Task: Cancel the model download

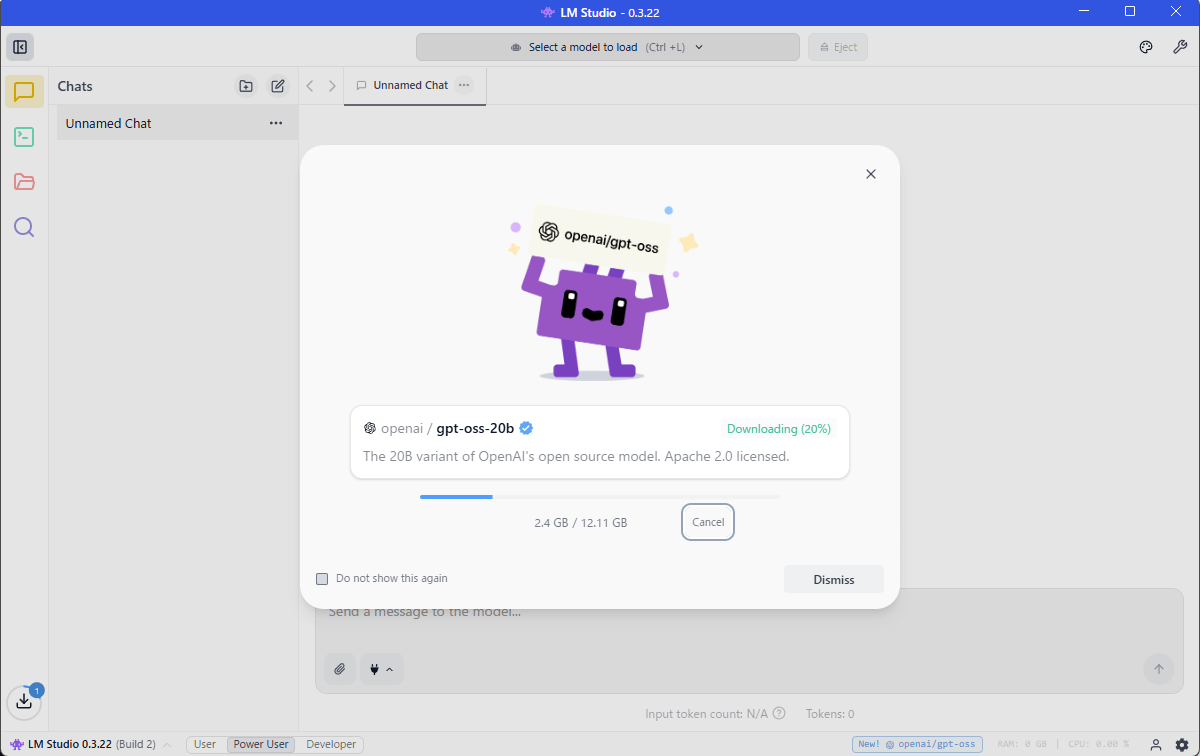Action: (708, 522)
